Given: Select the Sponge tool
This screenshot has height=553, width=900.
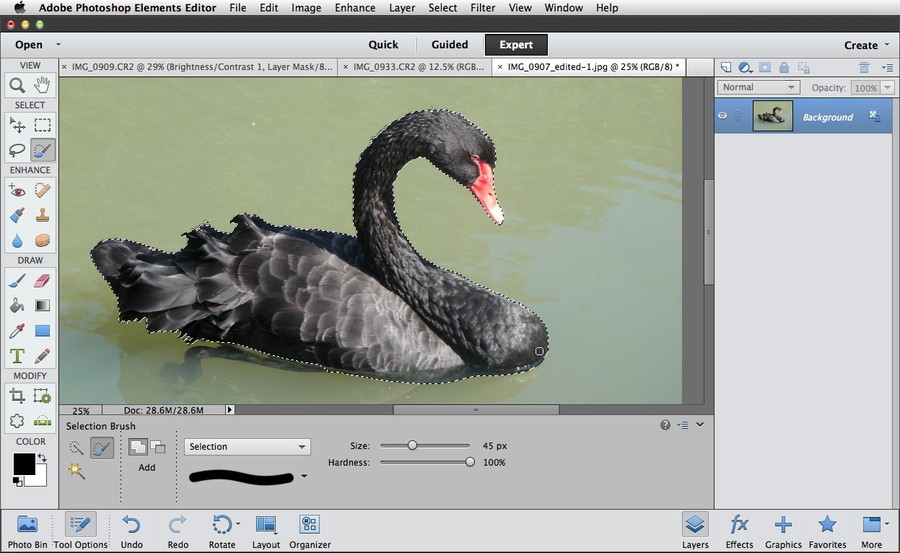Looking at the screenshot, I should 42,240.
